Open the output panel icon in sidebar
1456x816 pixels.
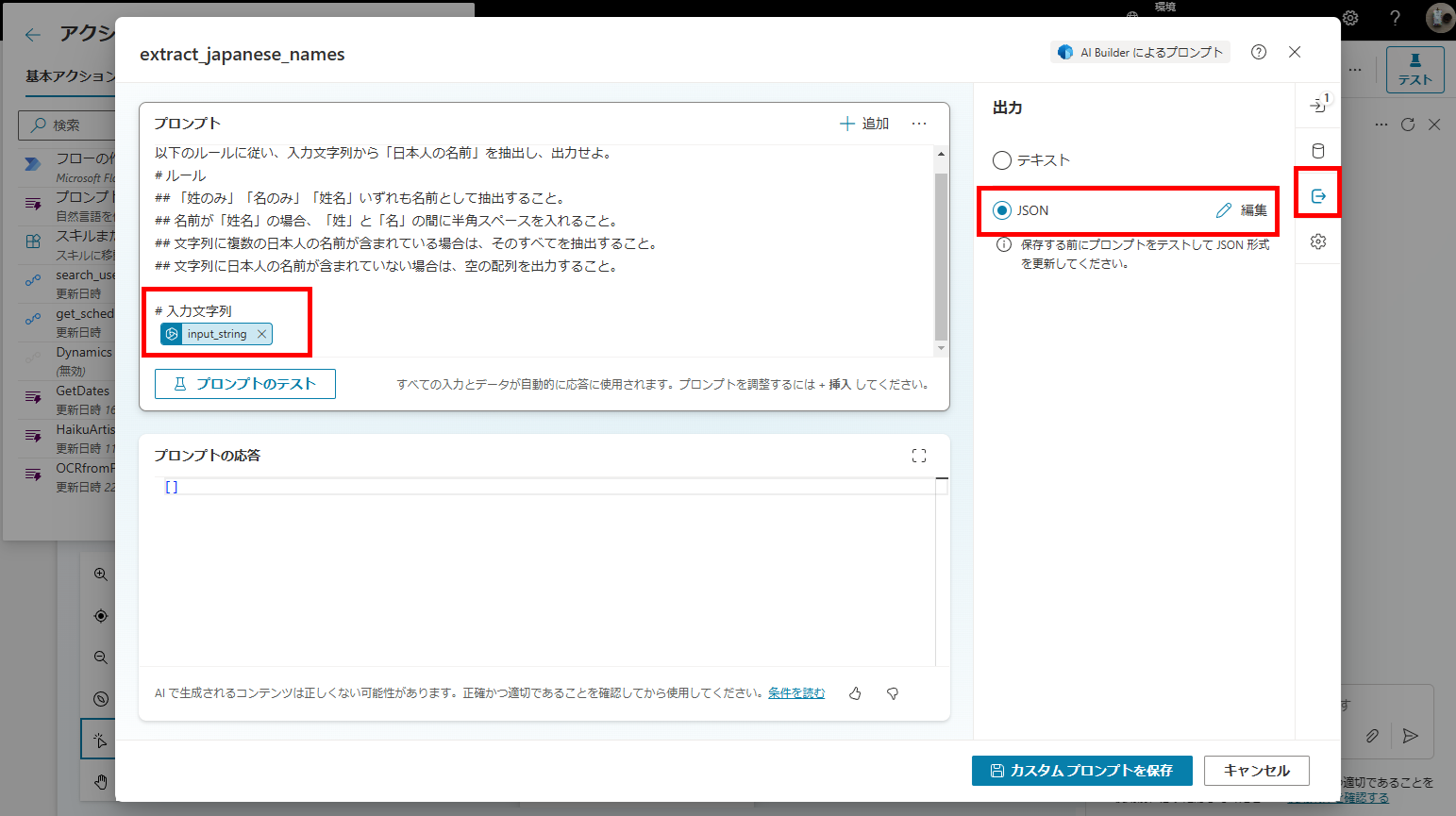(x=1318, y=196)
